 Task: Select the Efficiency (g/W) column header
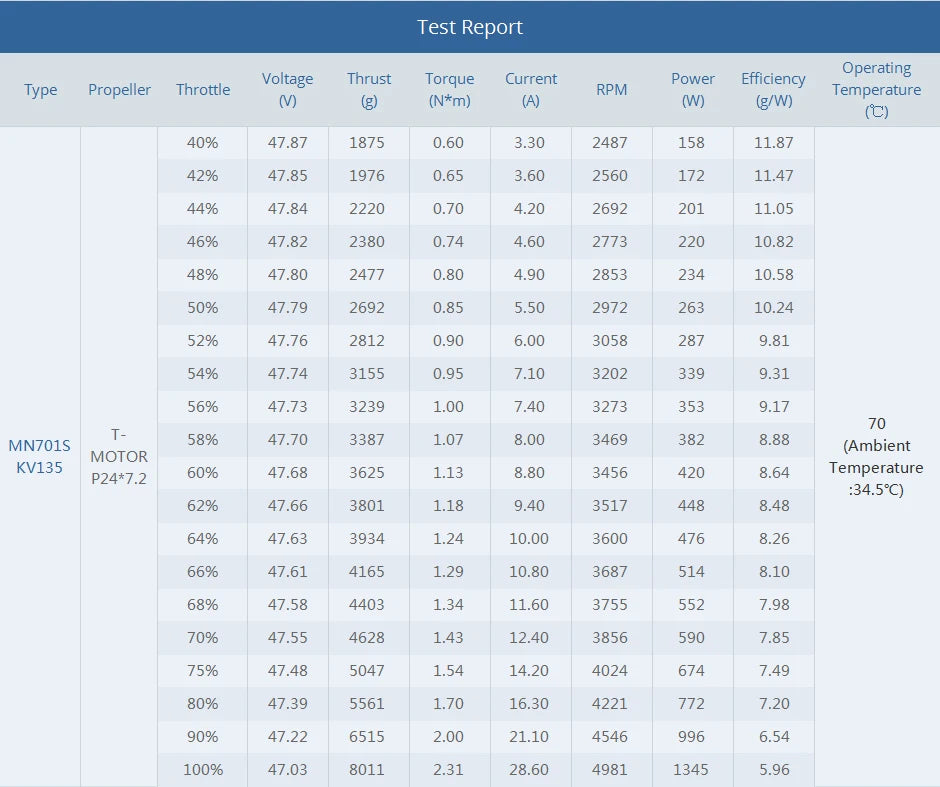point(773,90)
